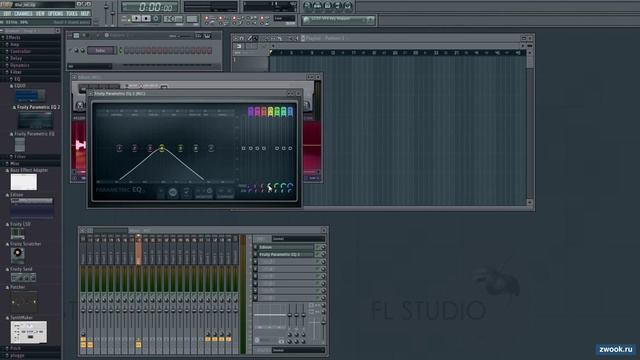Screen dimensions: 640x360
Task: Select EQ band 6 handle on graph
Action: coord(196,148)
